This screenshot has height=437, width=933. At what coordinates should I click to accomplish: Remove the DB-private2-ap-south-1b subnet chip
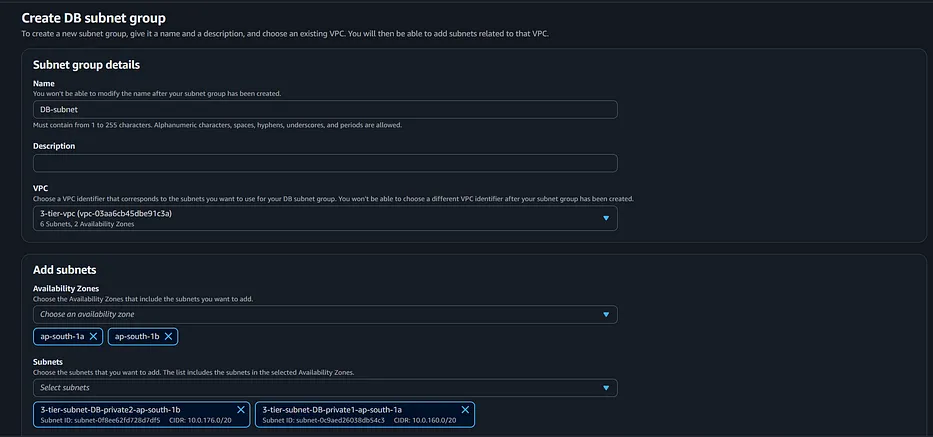[241, 410]
